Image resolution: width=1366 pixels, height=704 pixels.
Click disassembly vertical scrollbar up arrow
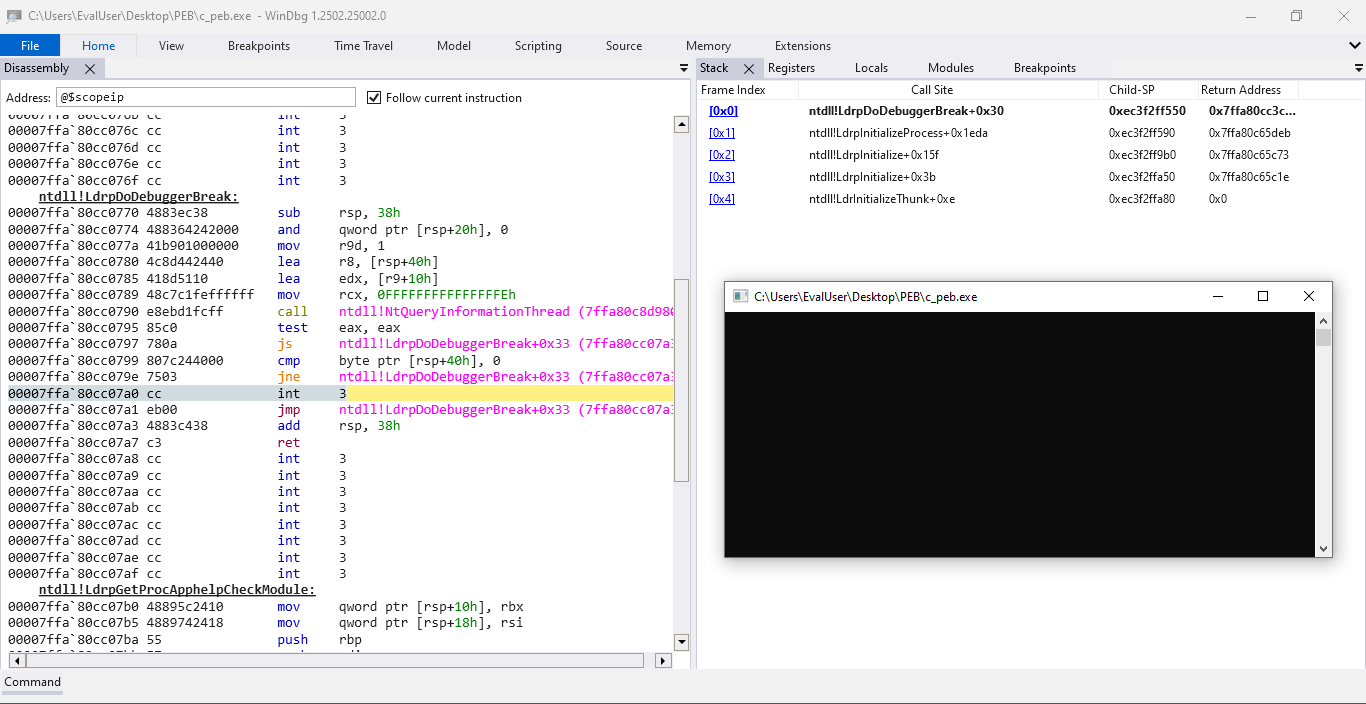pyautogui.click(x=682, y=125)
